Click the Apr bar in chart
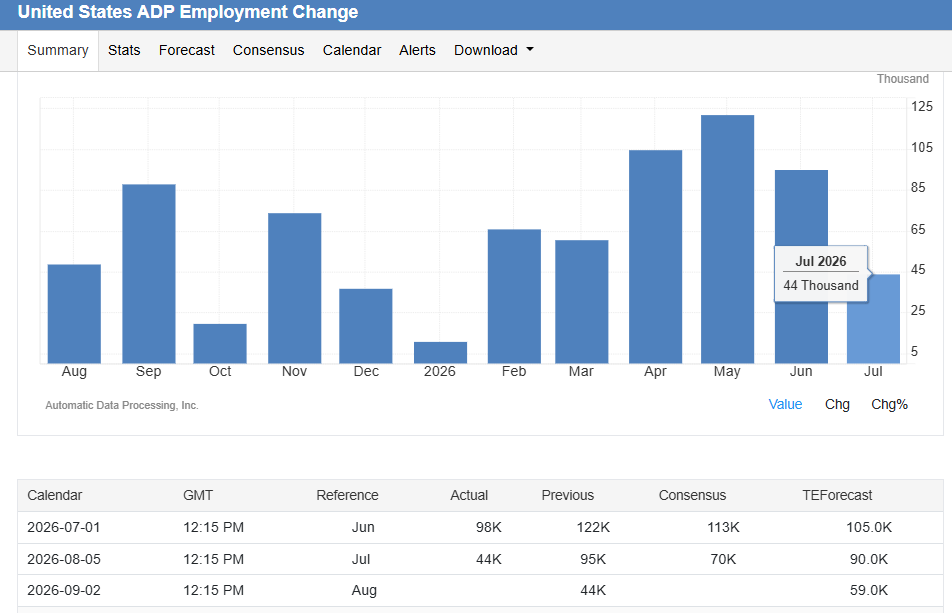The width and height of the screenshot is (952, 613). [655, 257]
